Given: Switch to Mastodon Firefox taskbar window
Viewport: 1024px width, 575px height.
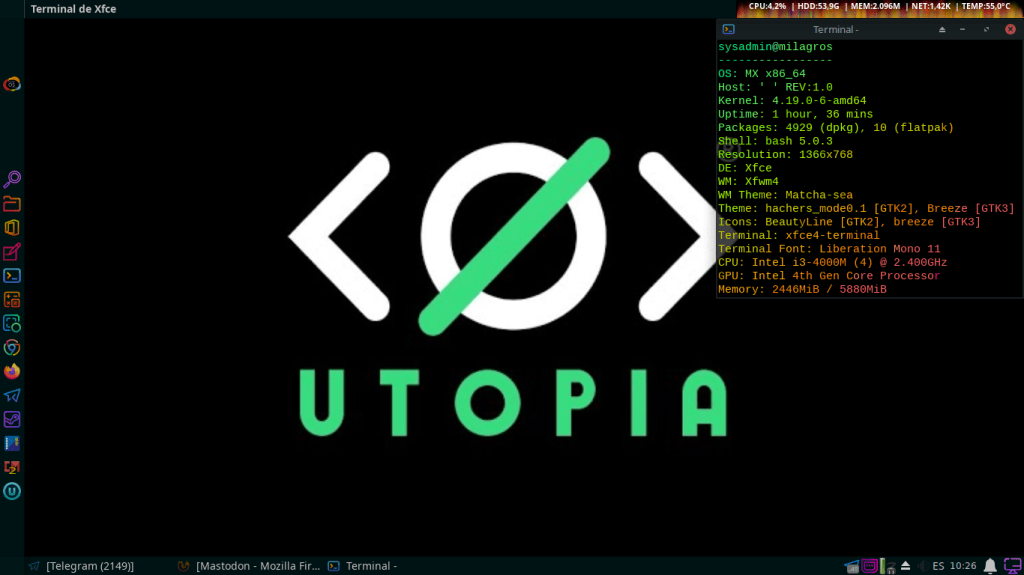Looking at the screenshot, I should click(250, 566).
